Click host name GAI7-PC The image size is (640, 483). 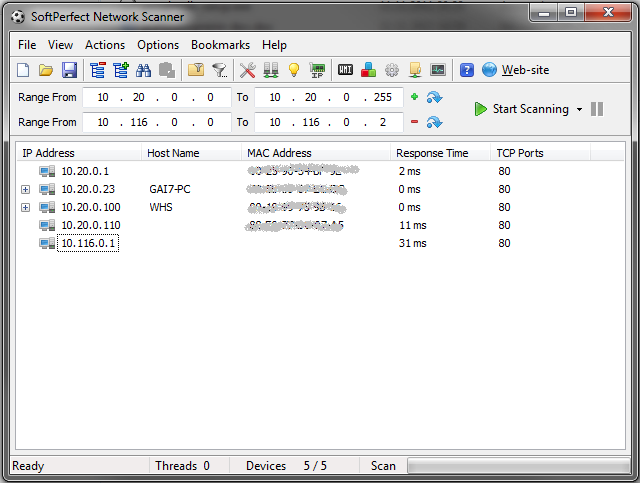coord(170,189)
